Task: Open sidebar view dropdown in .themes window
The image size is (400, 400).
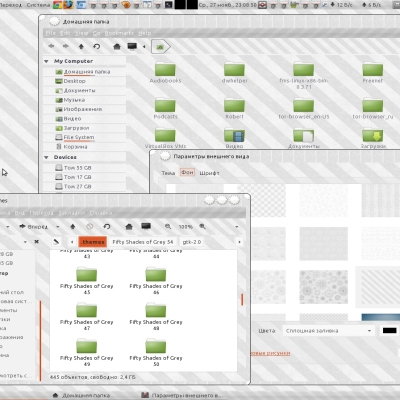Action: pos(25,242)
